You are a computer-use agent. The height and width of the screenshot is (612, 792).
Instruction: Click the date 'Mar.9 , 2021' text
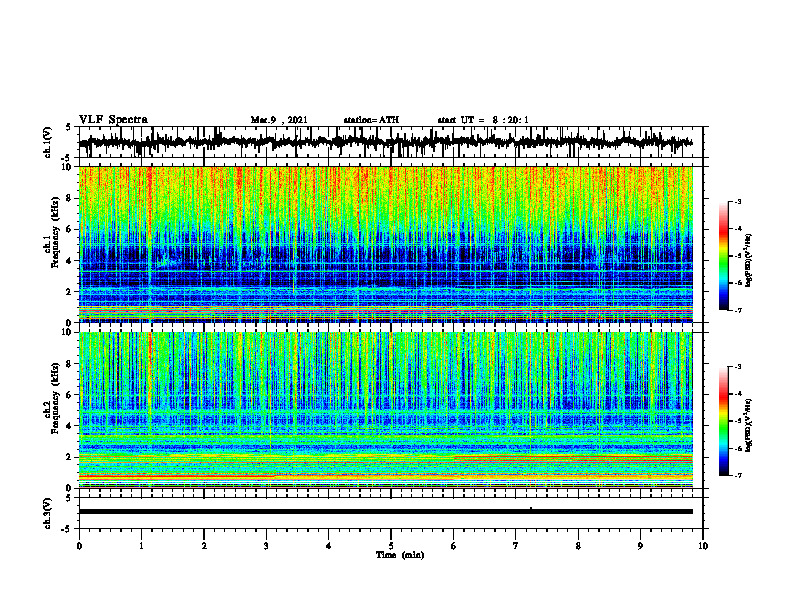pos(279,120)
